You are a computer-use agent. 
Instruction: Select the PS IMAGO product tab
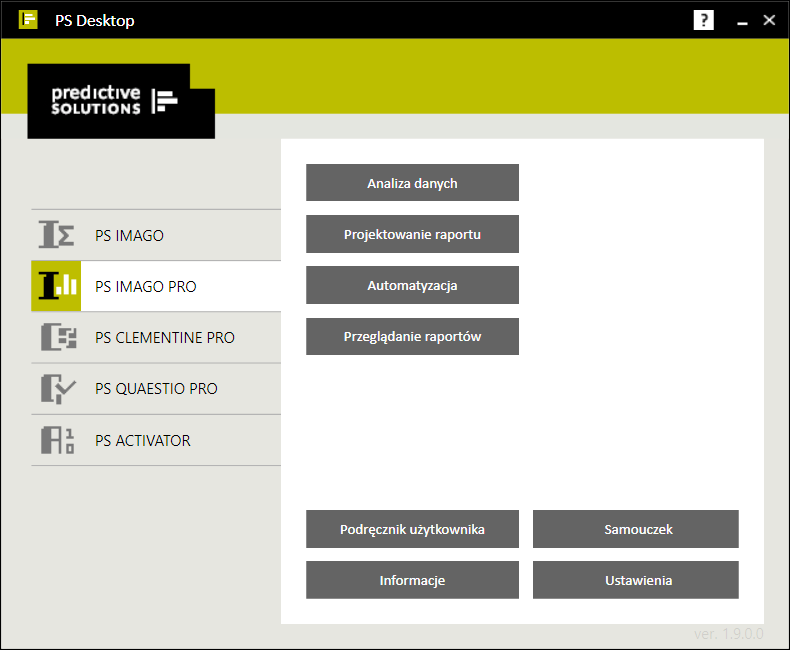click(156, 235)
